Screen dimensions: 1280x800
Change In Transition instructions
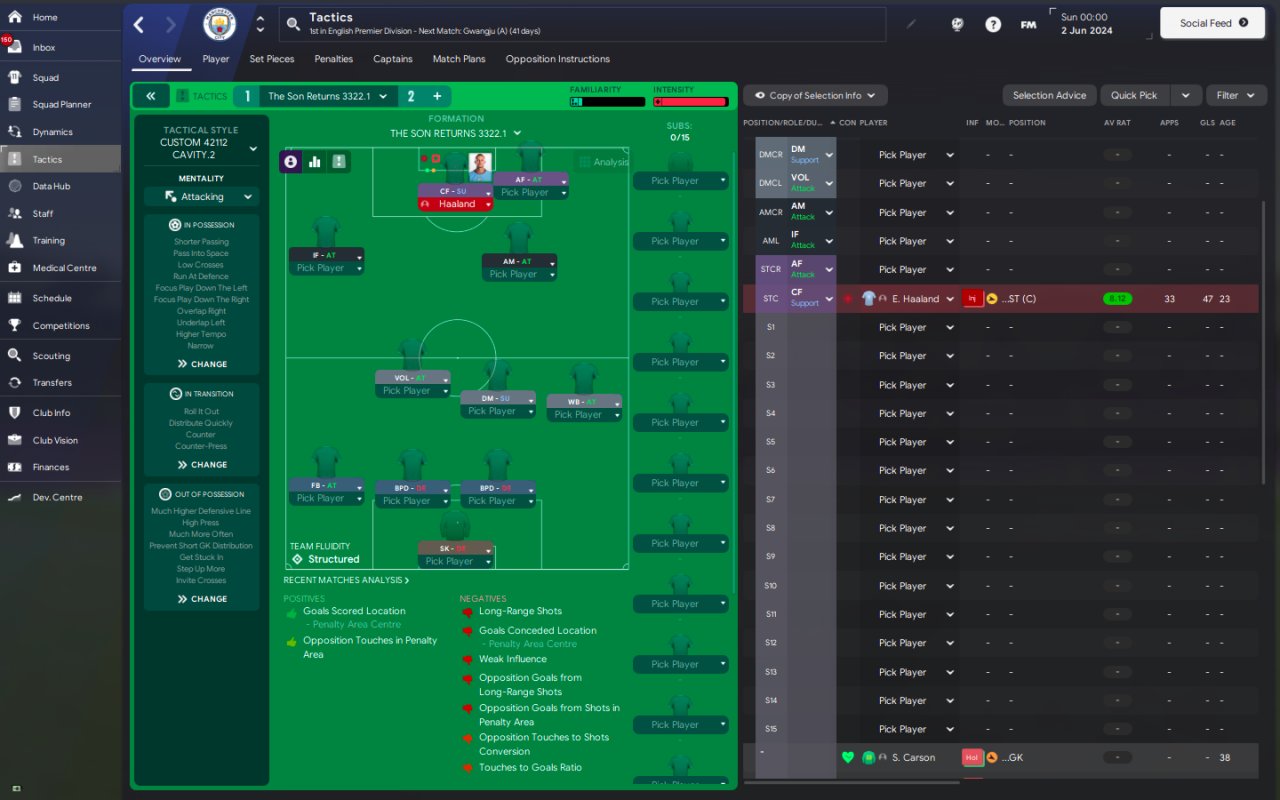(x=202, y=465)
